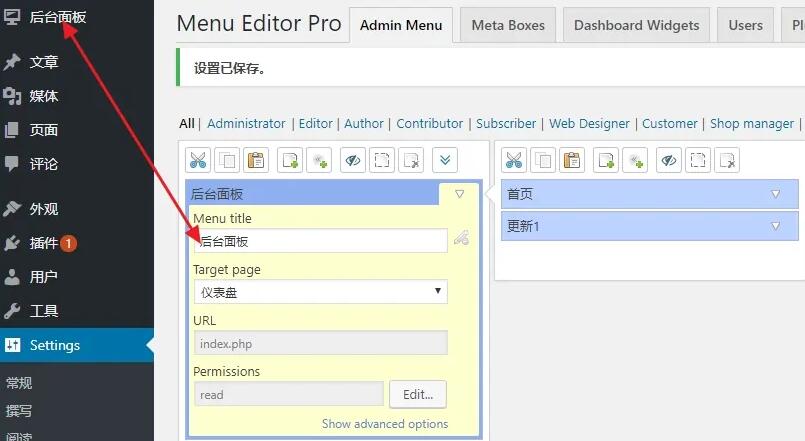Click Paste clipboard icon in submenu toolbar
This screenshot has width=805, height=441.
click(x=571, y=160)
